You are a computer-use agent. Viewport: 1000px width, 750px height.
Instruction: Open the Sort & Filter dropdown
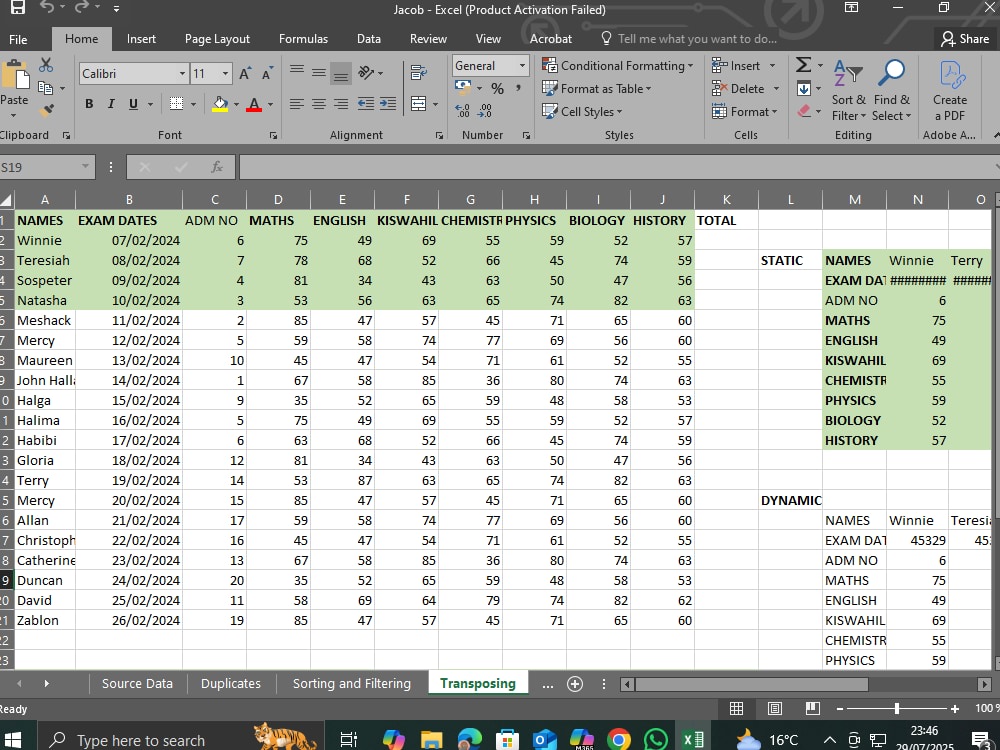tap(849, 89)
